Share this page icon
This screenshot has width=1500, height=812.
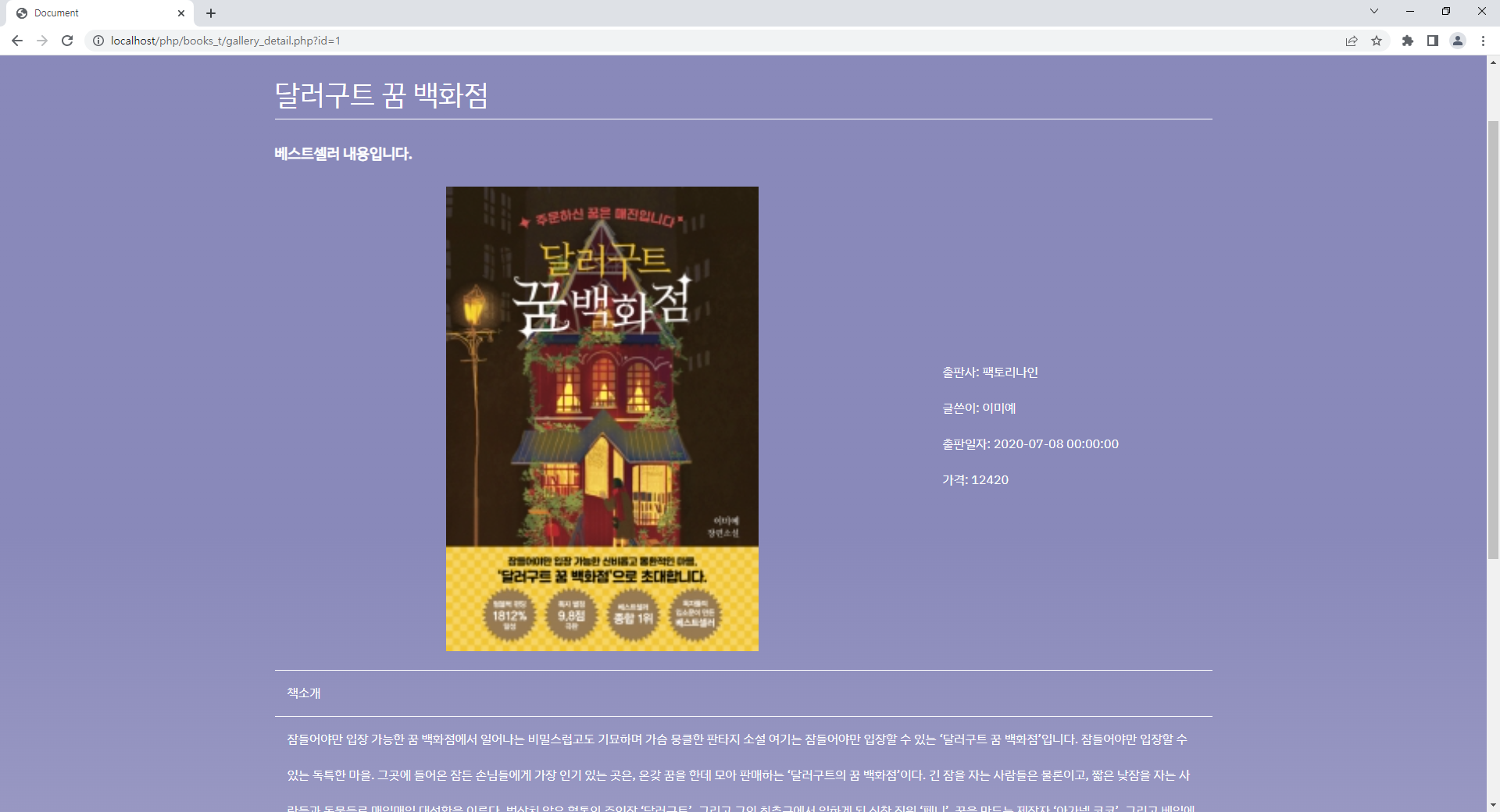1352,41
